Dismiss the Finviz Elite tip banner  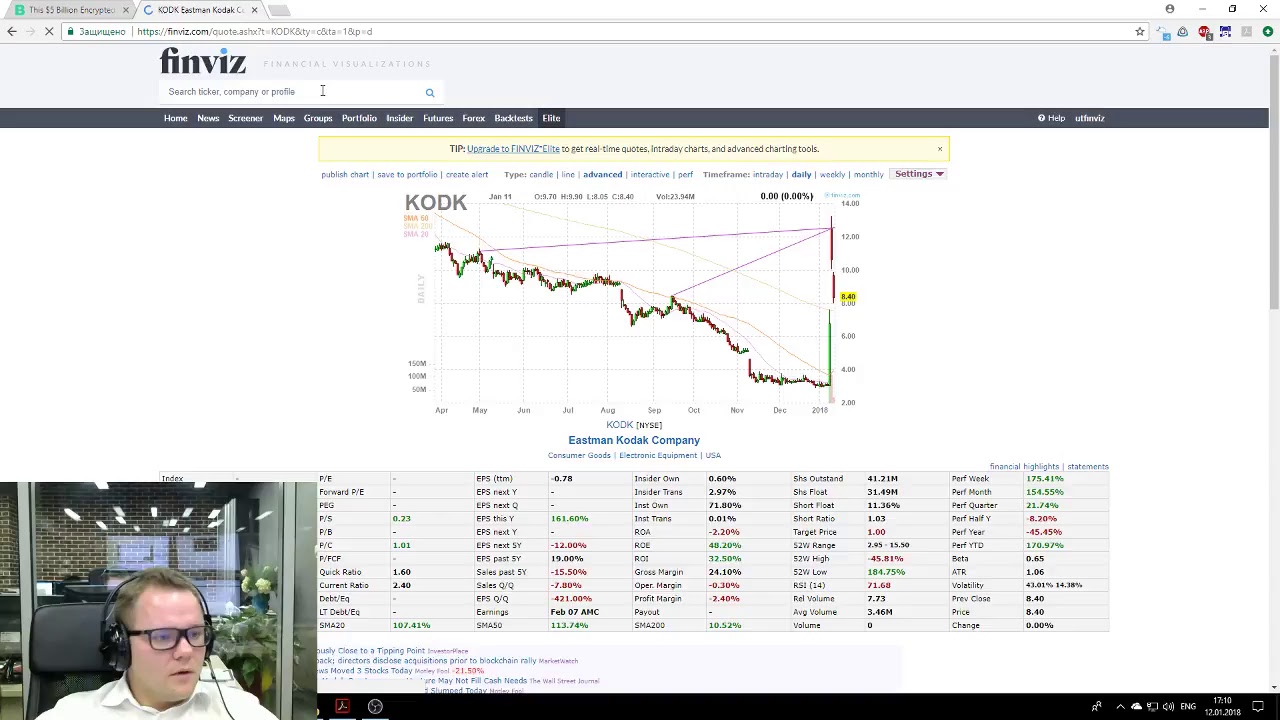tap(940, 149)
